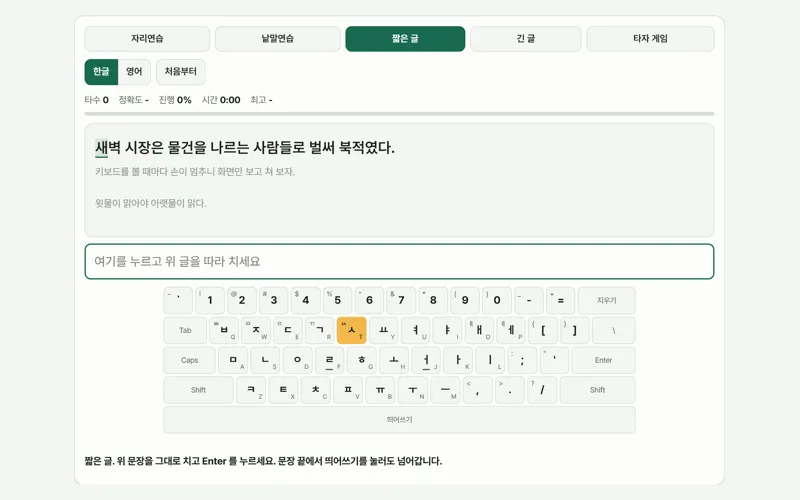This screenshot has height=500, width=800.
Task: Click the ㅇ (D) key
Action: click(x=297, y=360)
